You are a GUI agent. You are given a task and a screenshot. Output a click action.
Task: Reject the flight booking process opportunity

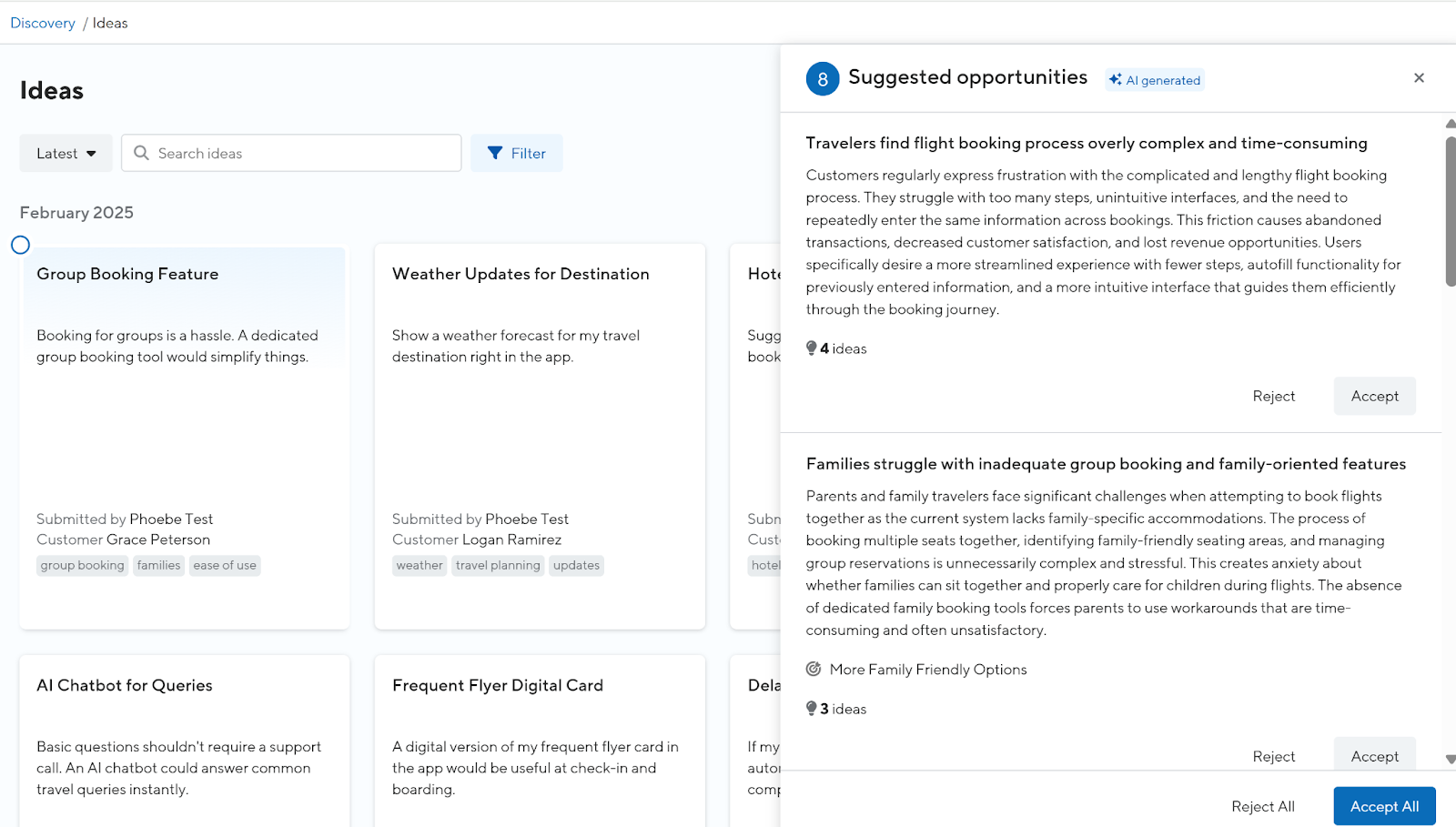(x=1273, y=396)
